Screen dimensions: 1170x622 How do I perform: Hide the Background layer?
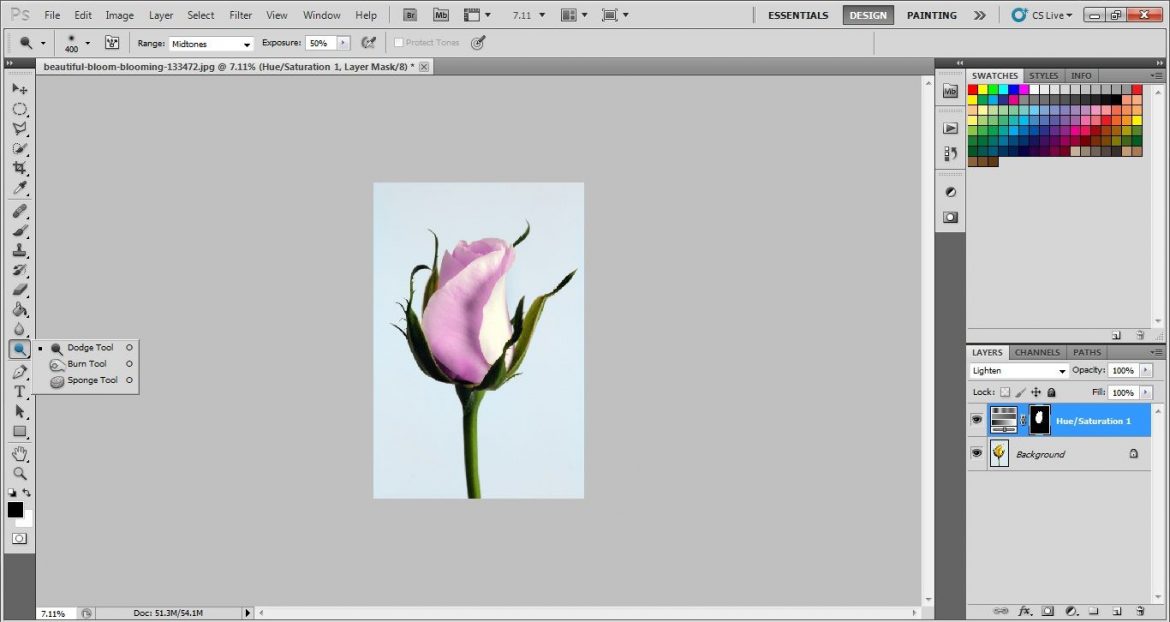[x=976, y=453]
